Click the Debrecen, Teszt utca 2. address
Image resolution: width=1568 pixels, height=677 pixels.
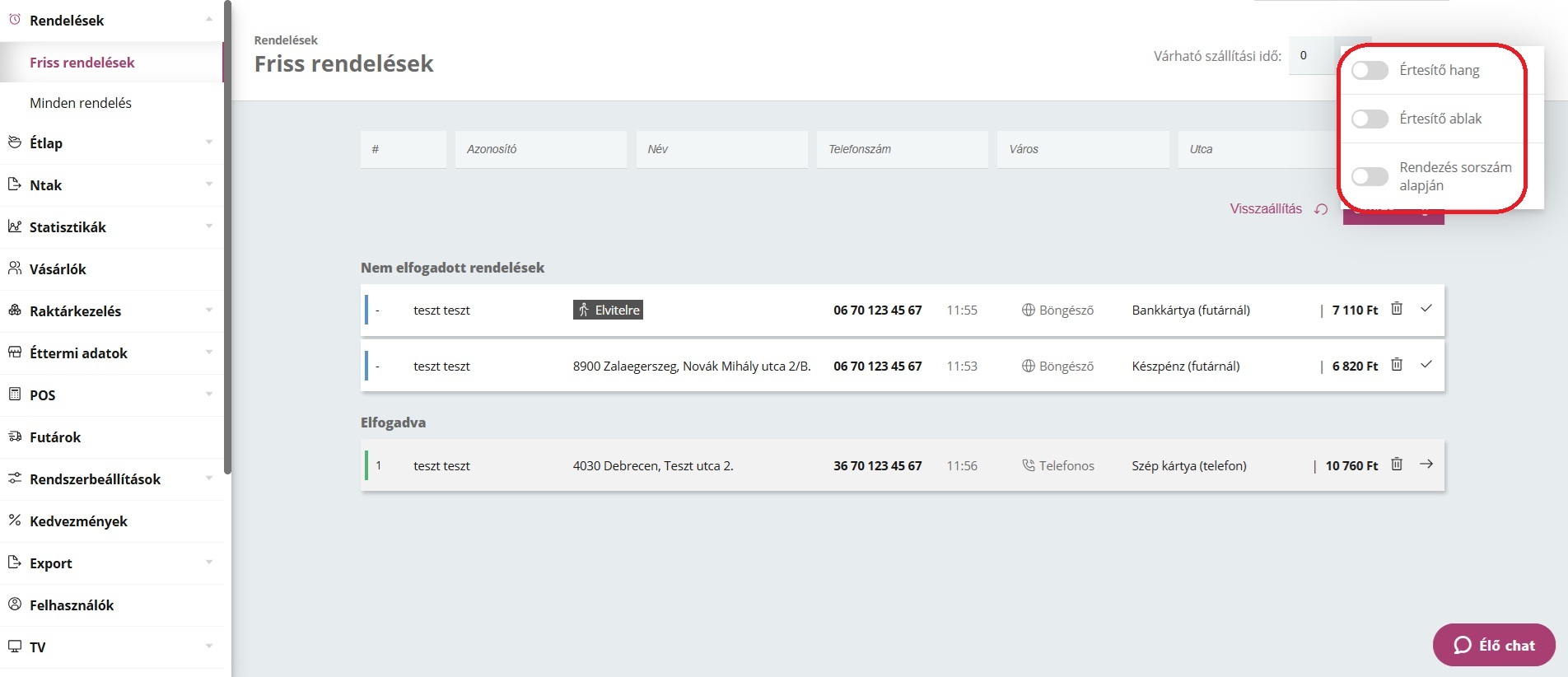coord(653,466)
